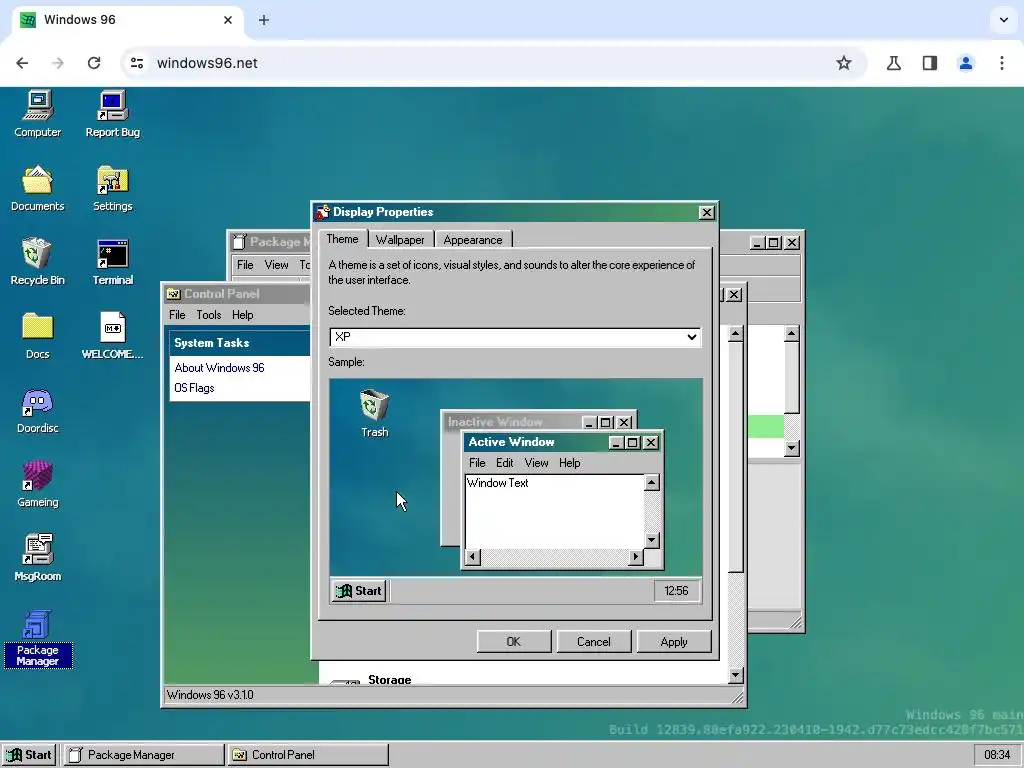Click the Cancel button in Display Properties
This screenshot has width=1024, height=768.
(594, 642)
